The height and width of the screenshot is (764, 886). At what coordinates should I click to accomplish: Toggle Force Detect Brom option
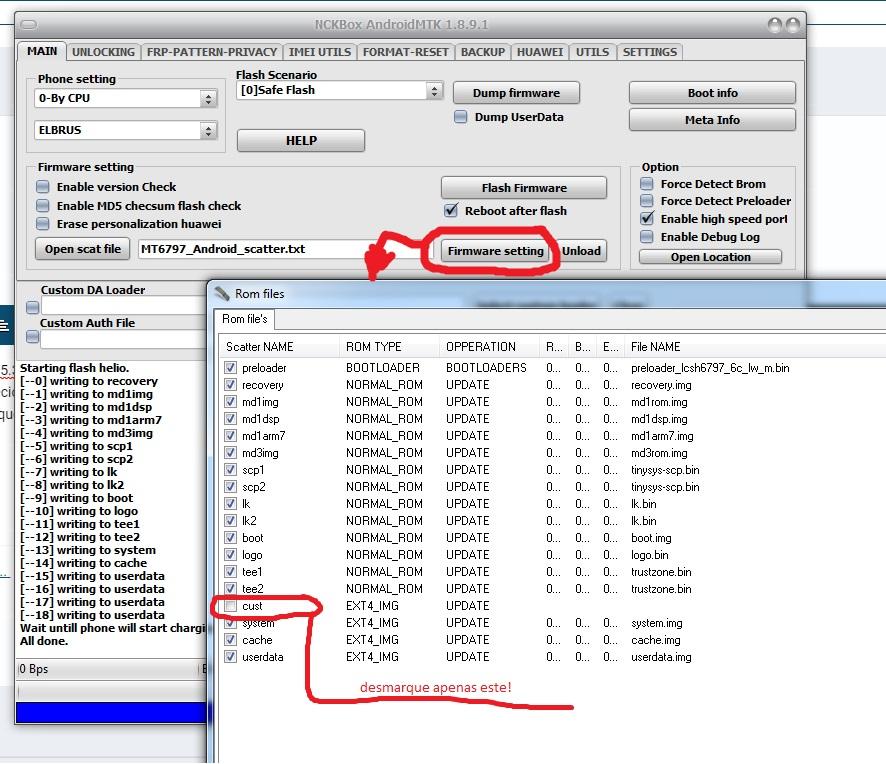click(647, 184)
